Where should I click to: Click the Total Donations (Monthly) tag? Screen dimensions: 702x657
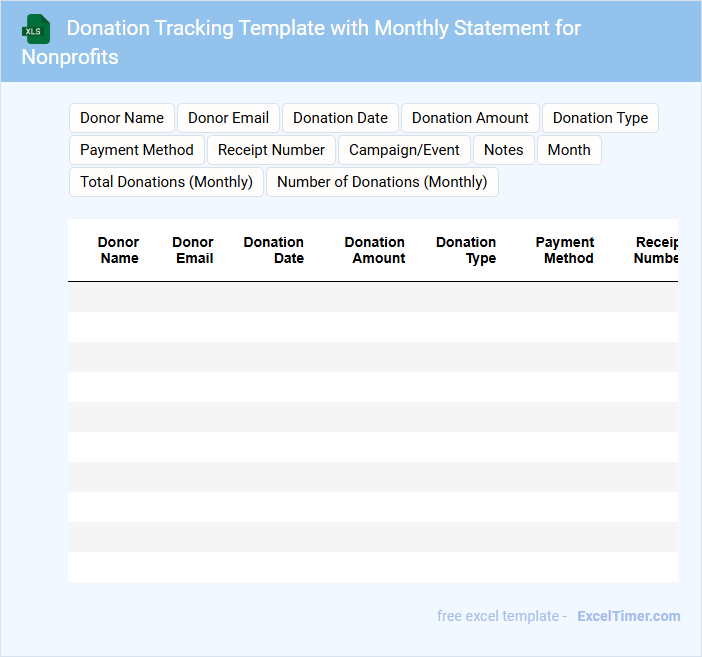point(166,182)
